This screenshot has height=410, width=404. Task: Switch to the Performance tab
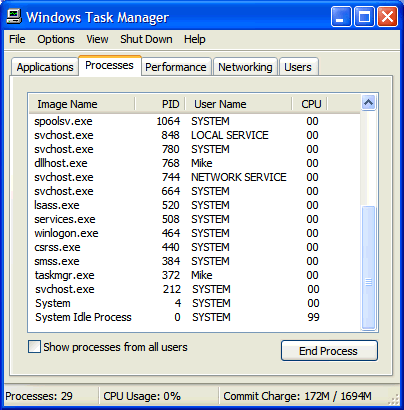point(176,67)
